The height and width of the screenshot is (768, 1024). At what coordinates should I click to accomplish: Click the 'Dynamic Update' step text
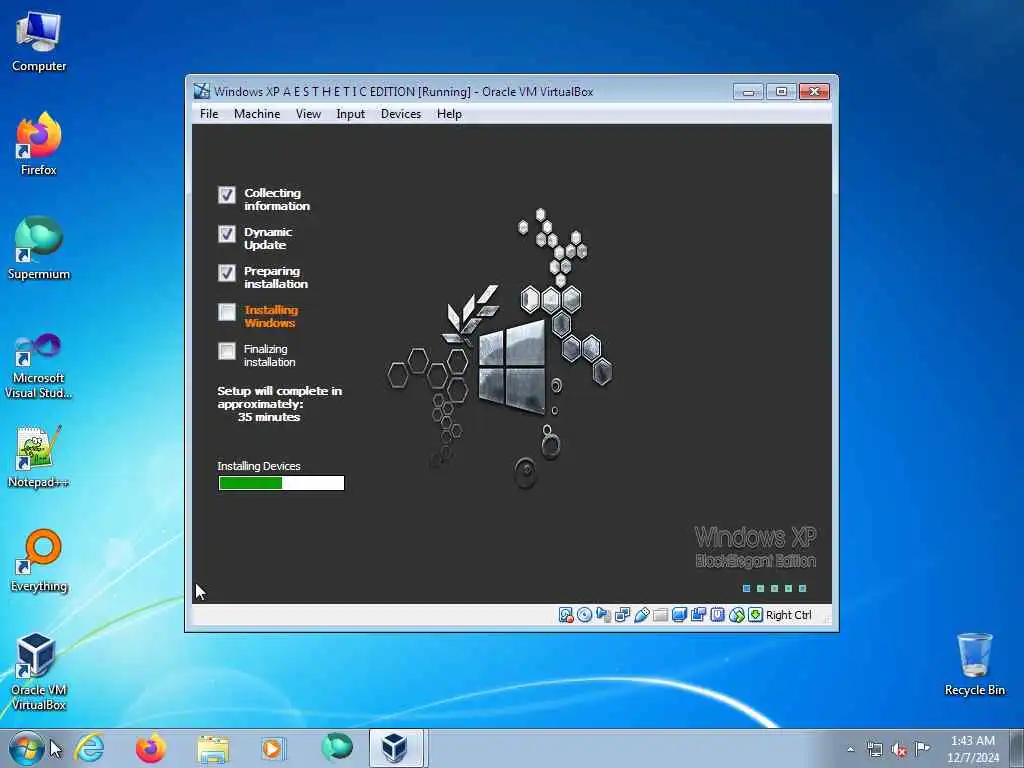click(268, 238)
